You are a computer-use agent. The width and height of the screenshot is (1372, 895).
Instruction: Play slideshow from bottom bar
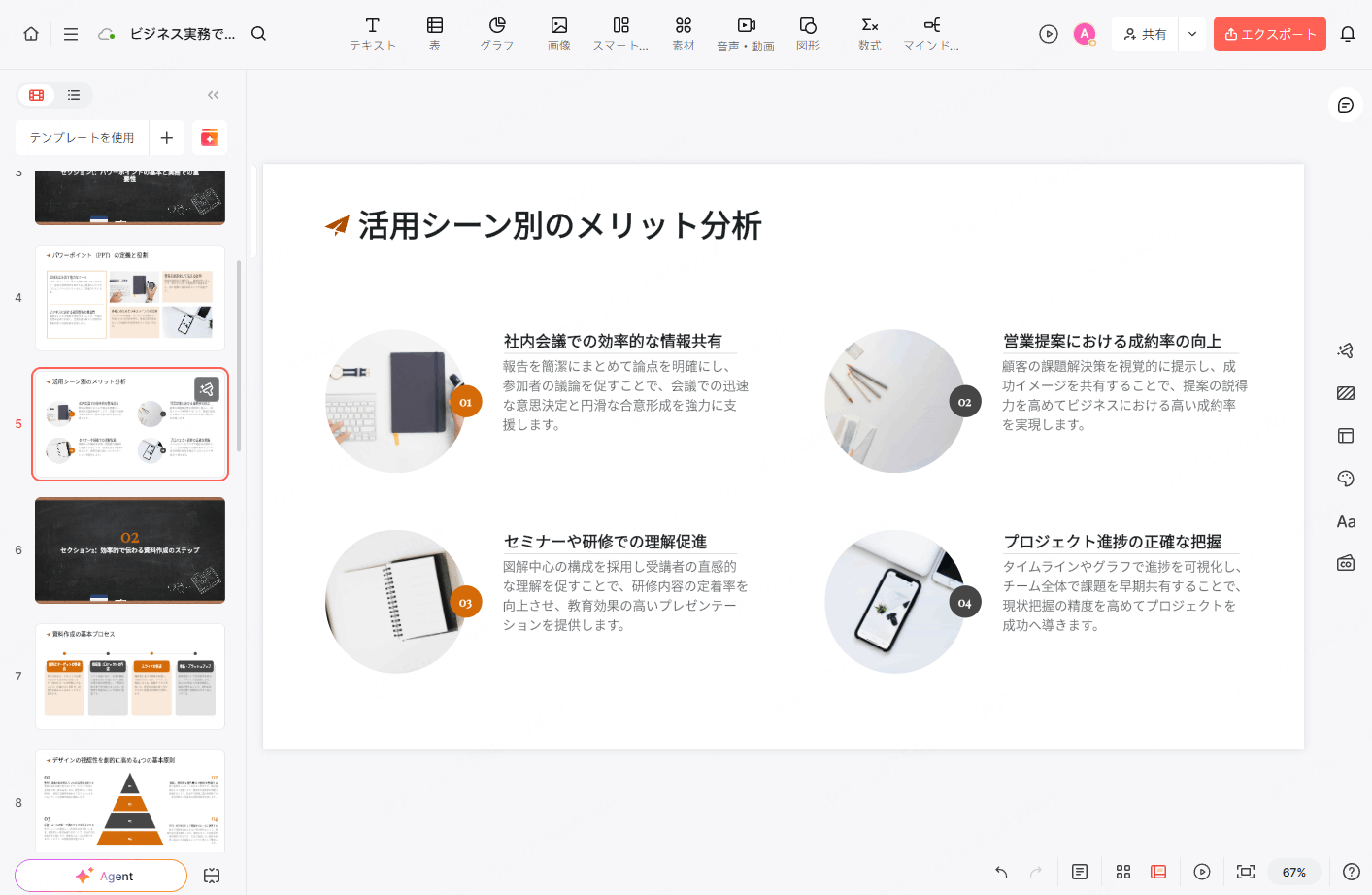coord(1202,872)
